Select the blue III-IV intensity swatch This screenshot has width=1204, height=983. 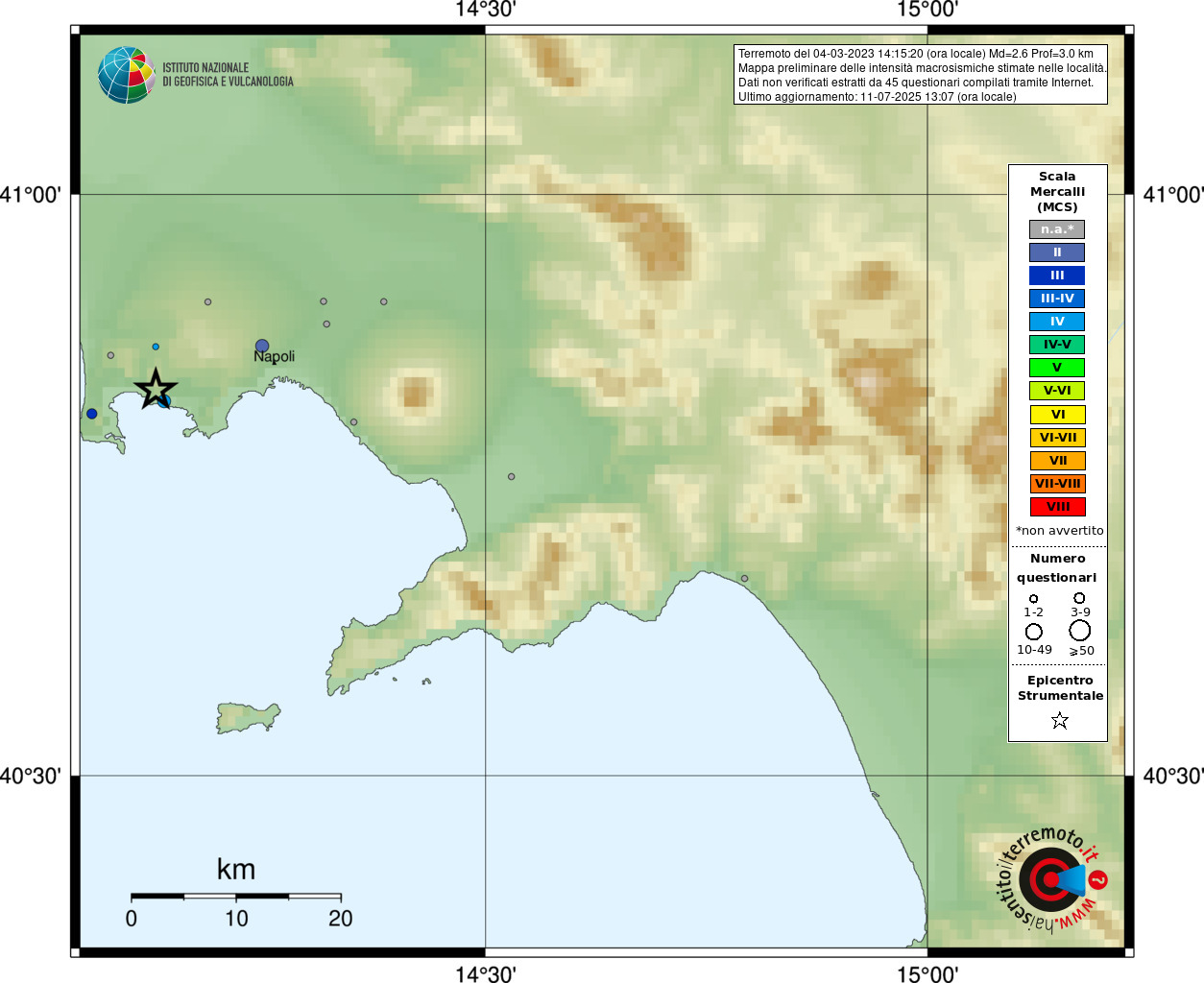tap(1057, 299)
